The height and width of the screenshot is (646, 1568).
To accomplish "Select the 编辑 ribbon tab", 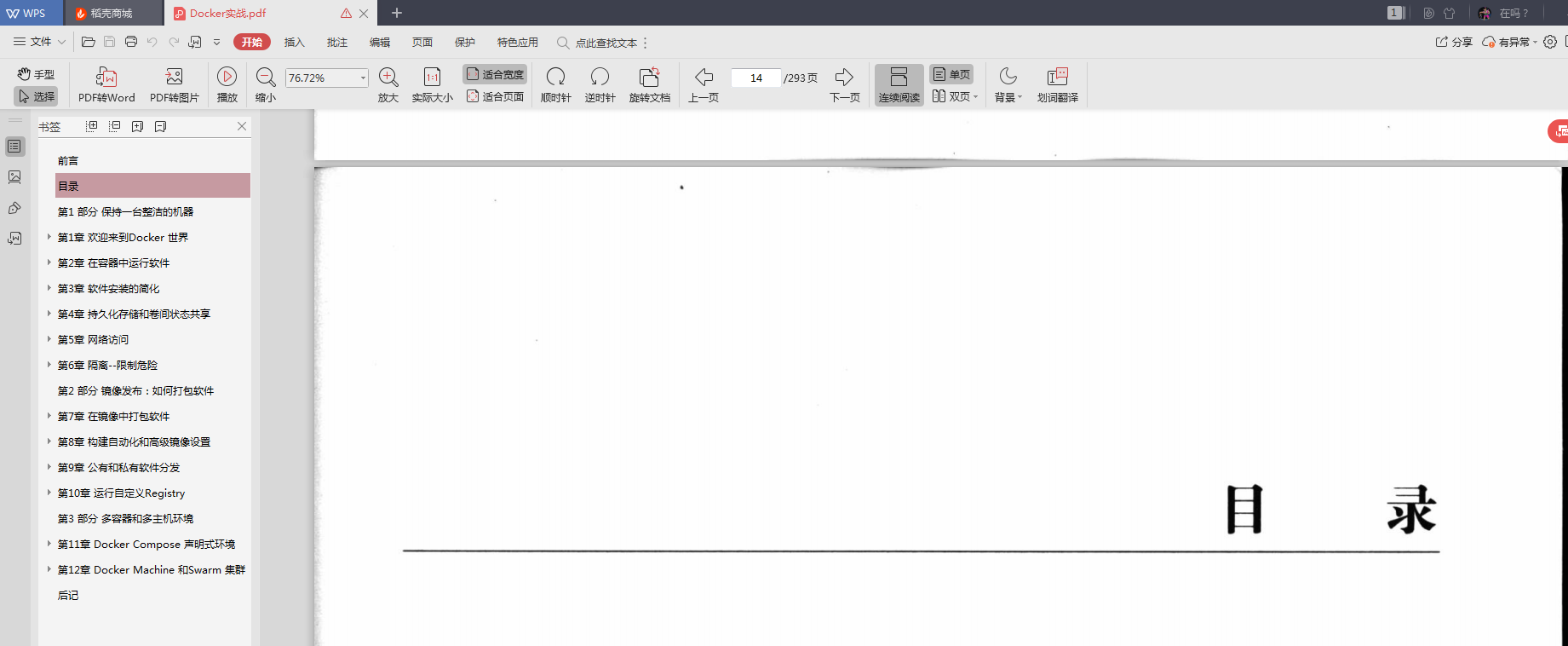I will 379,42.
